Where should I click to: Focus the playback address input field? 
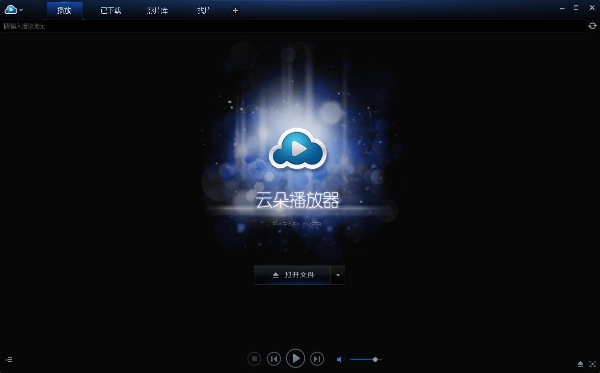point(293,26)
